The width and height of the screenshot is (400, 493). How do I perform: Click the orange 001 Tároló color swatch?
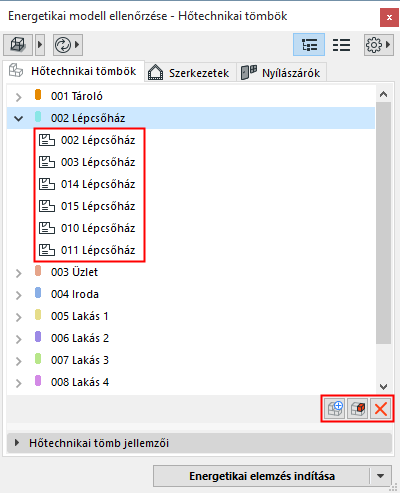coord(38,95)
